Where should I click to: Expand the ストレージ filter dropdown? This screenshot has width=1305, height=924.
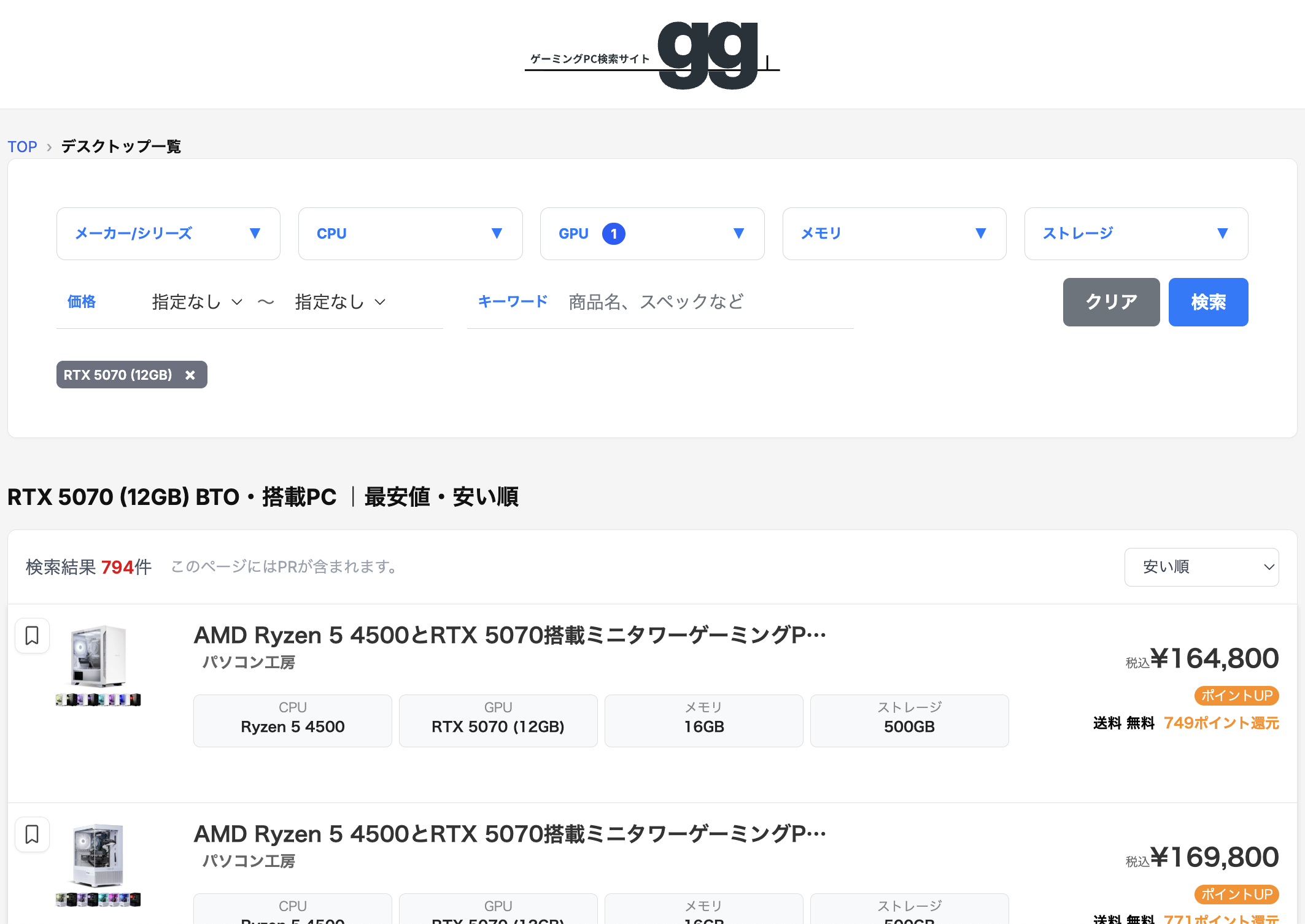1136,234
